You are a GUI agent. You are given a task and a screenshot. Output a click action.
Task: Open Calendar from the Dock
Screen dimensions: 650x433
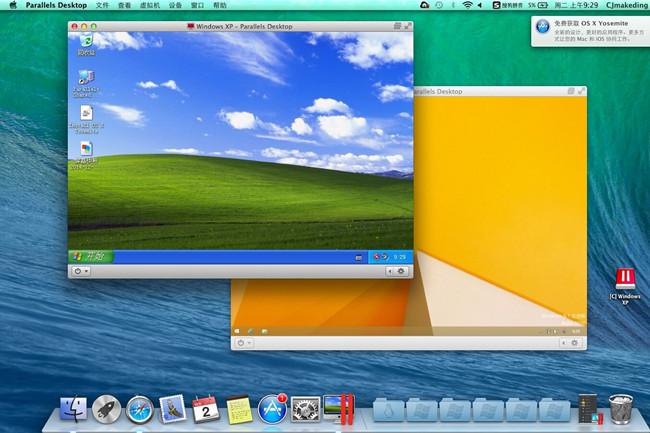pos(206,409)
